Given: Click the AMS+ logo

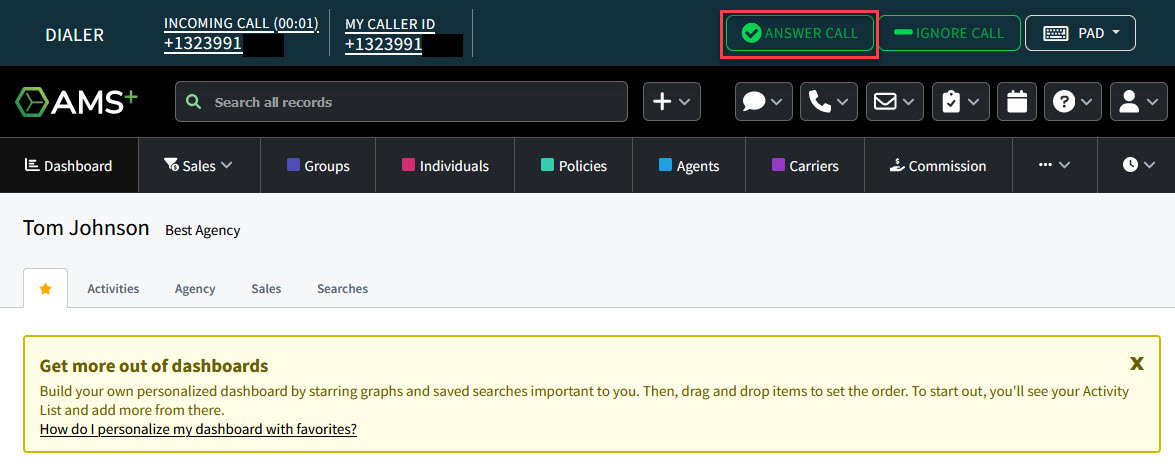Looking at the screenshot, I should point(76,101).
